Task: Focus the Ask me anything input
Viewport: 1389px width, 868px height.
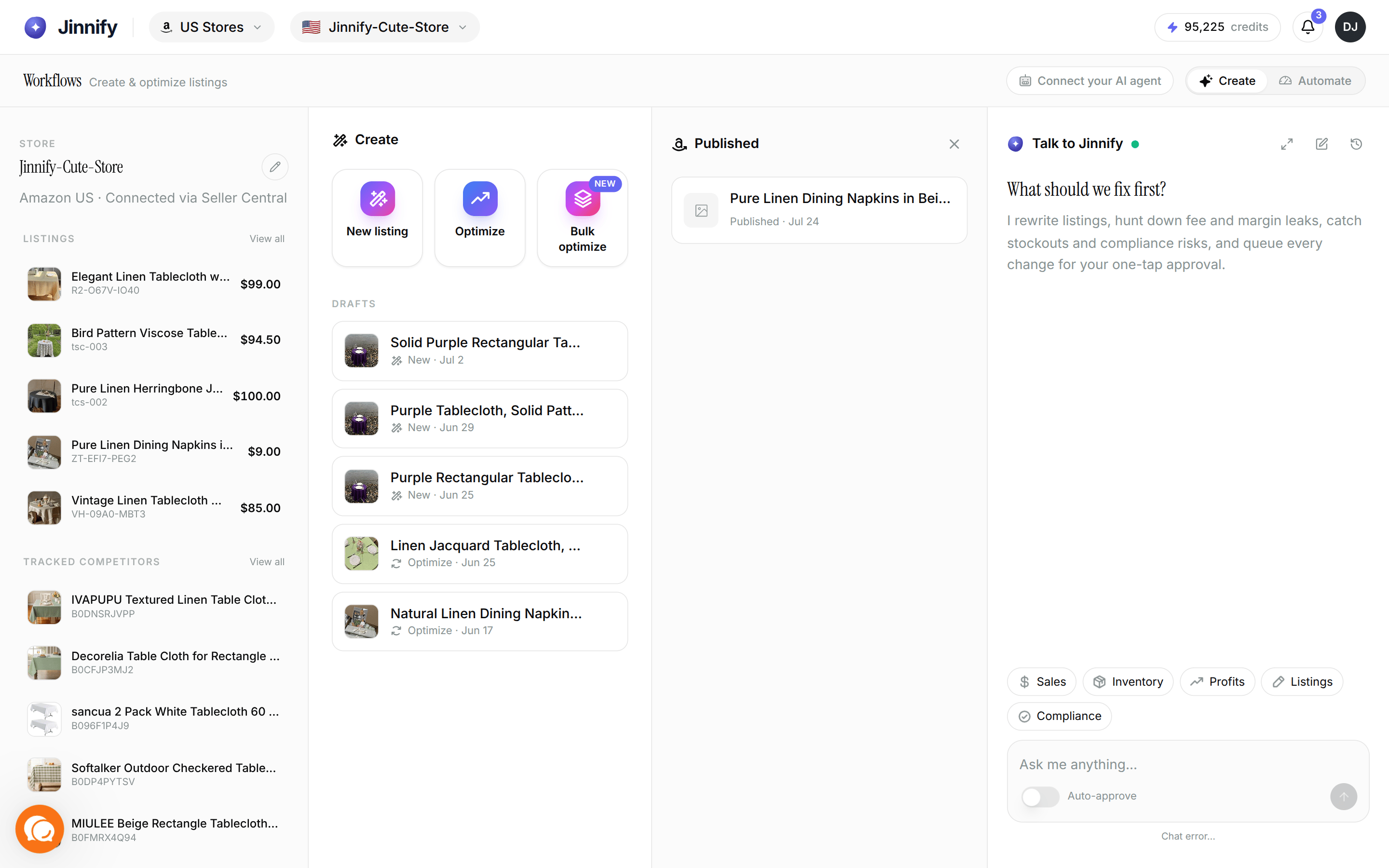Action: pos(1187,765)
